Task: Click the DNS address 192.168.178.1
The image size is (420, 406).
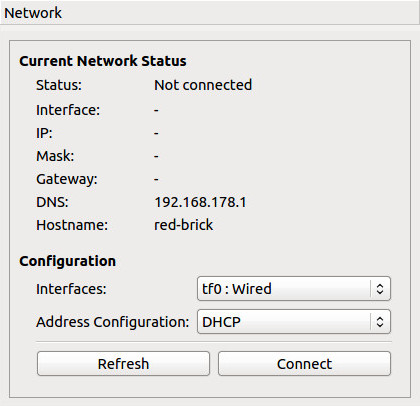Action: click(200, 202)
